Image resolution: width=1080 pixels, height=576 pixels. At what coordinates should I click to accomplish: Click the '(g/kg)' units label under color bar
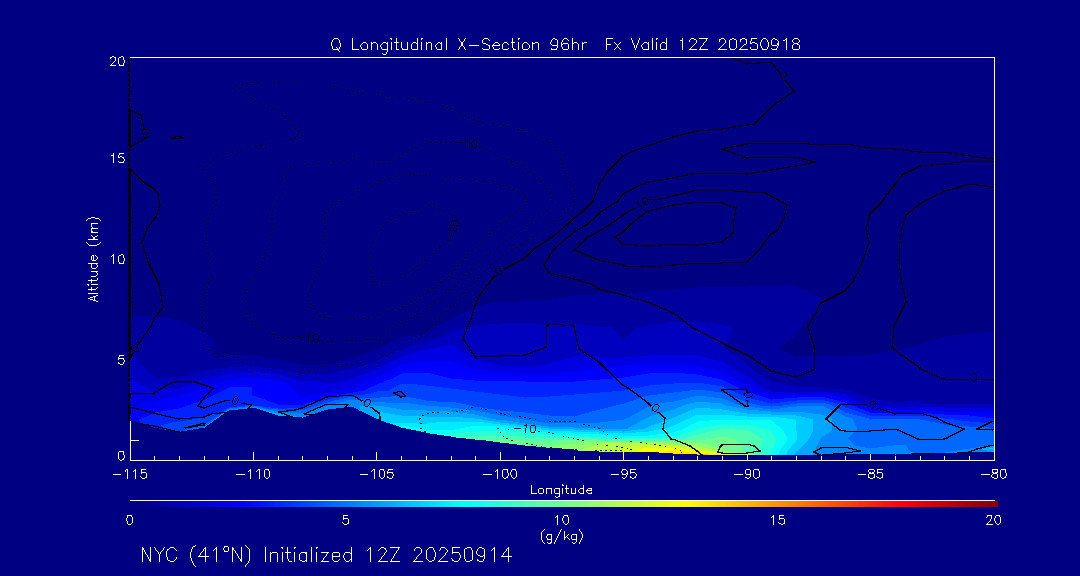561,536
